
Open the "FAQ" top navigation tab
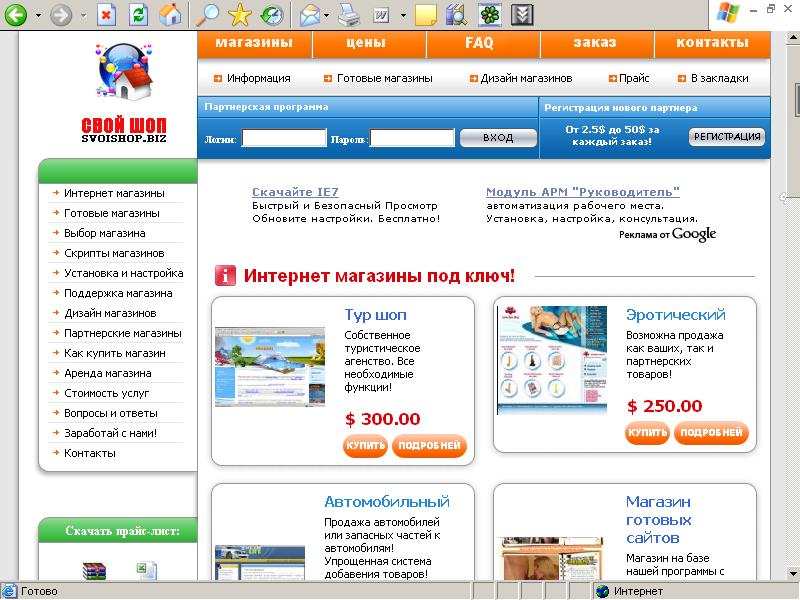point(479,43)
